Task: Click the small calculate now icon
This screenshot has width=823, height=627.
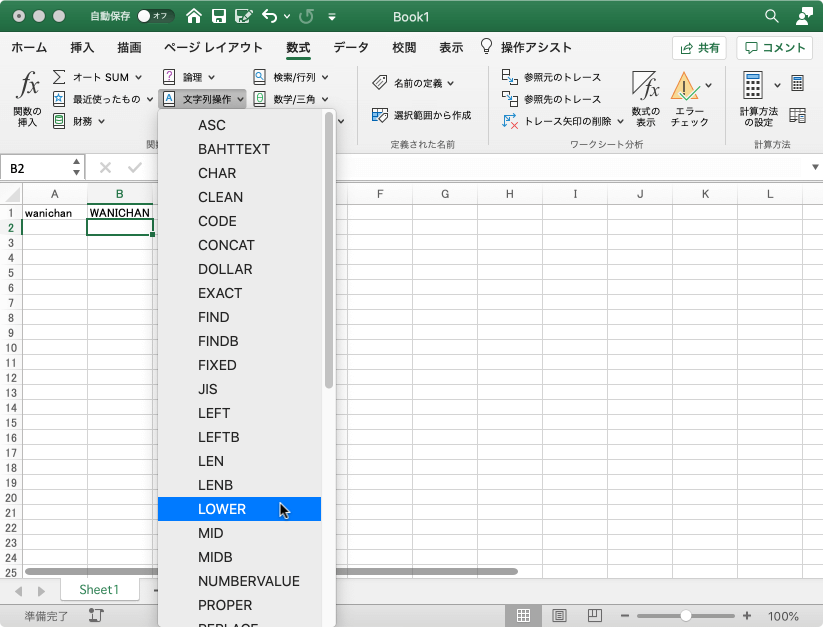Action: click(x=797, y=83)
